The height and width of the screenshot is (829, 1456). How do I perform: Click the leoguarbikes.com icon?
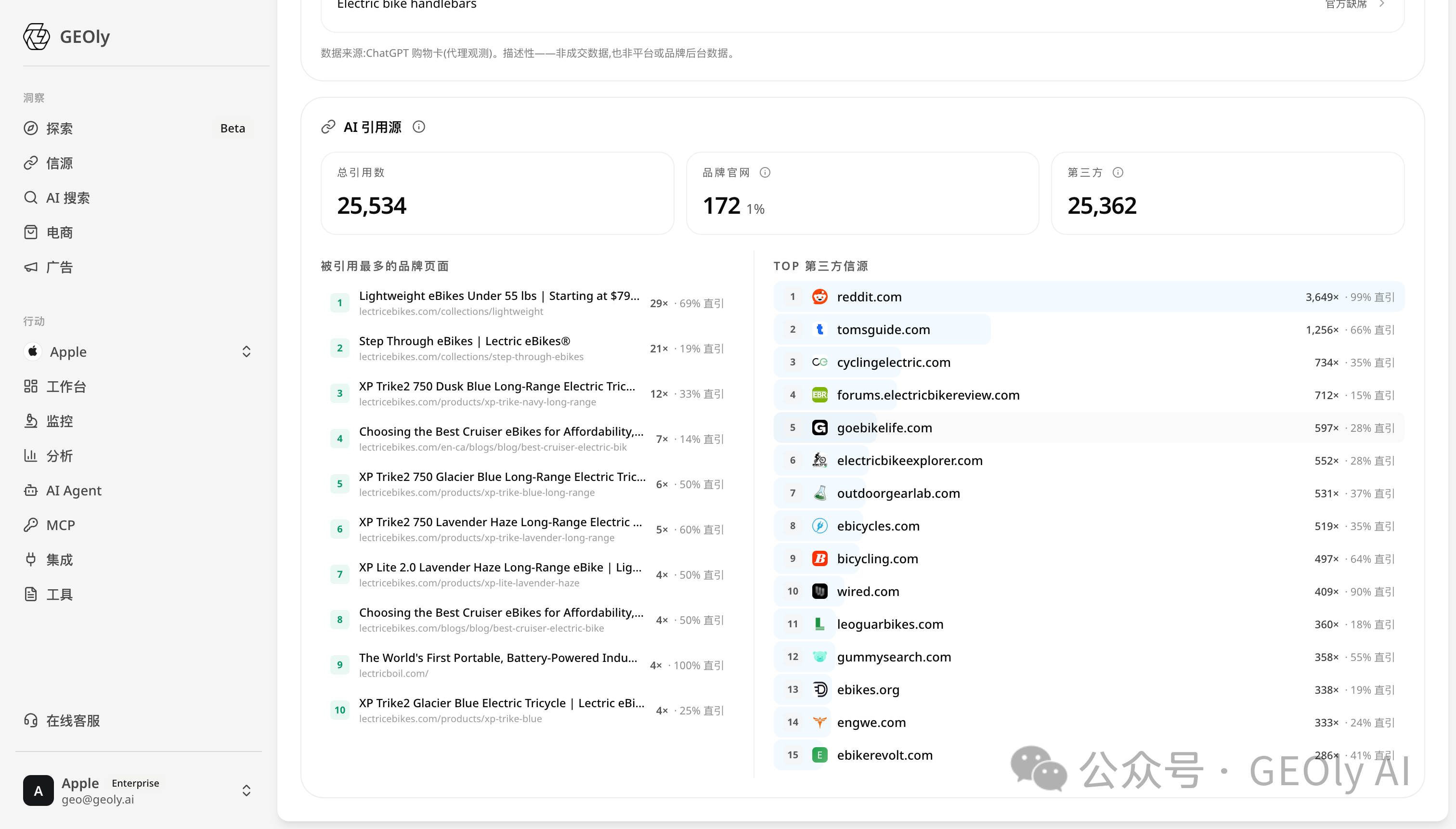(819, 624)
